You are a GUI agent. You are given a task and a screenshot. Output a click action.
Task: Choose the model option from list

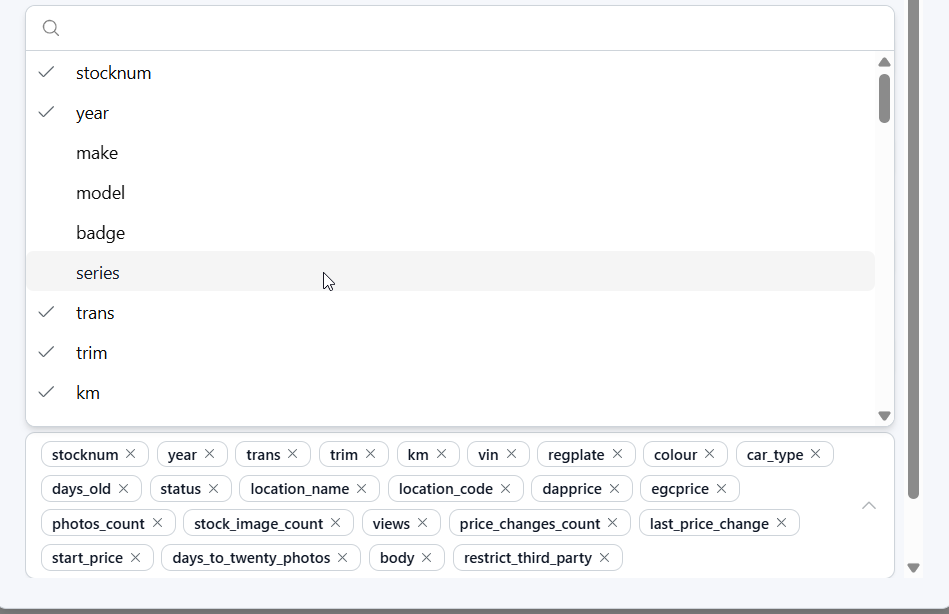(x=100, y=193)
